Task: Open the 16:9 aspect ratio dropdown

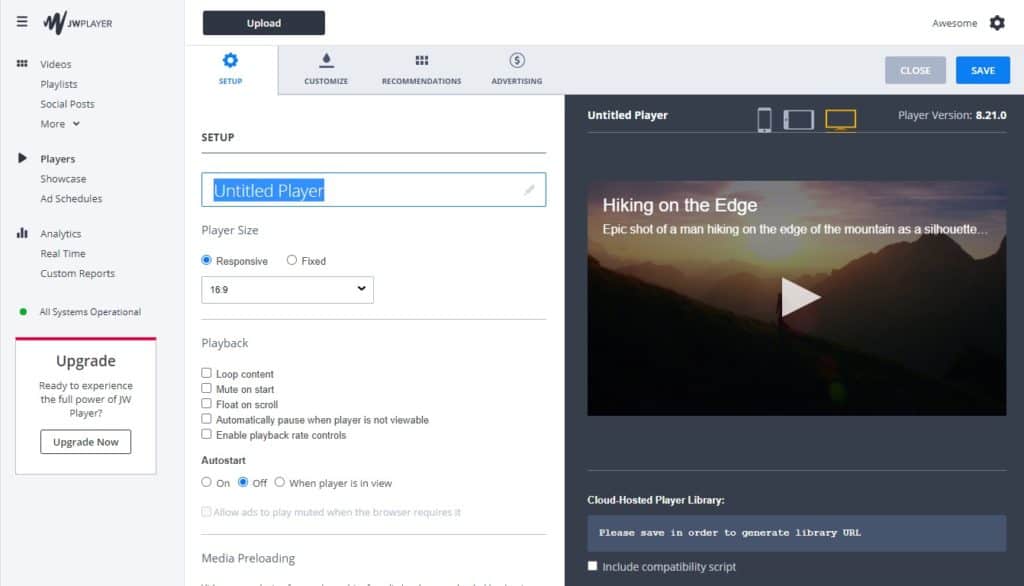Action: (x=287, y=289)
